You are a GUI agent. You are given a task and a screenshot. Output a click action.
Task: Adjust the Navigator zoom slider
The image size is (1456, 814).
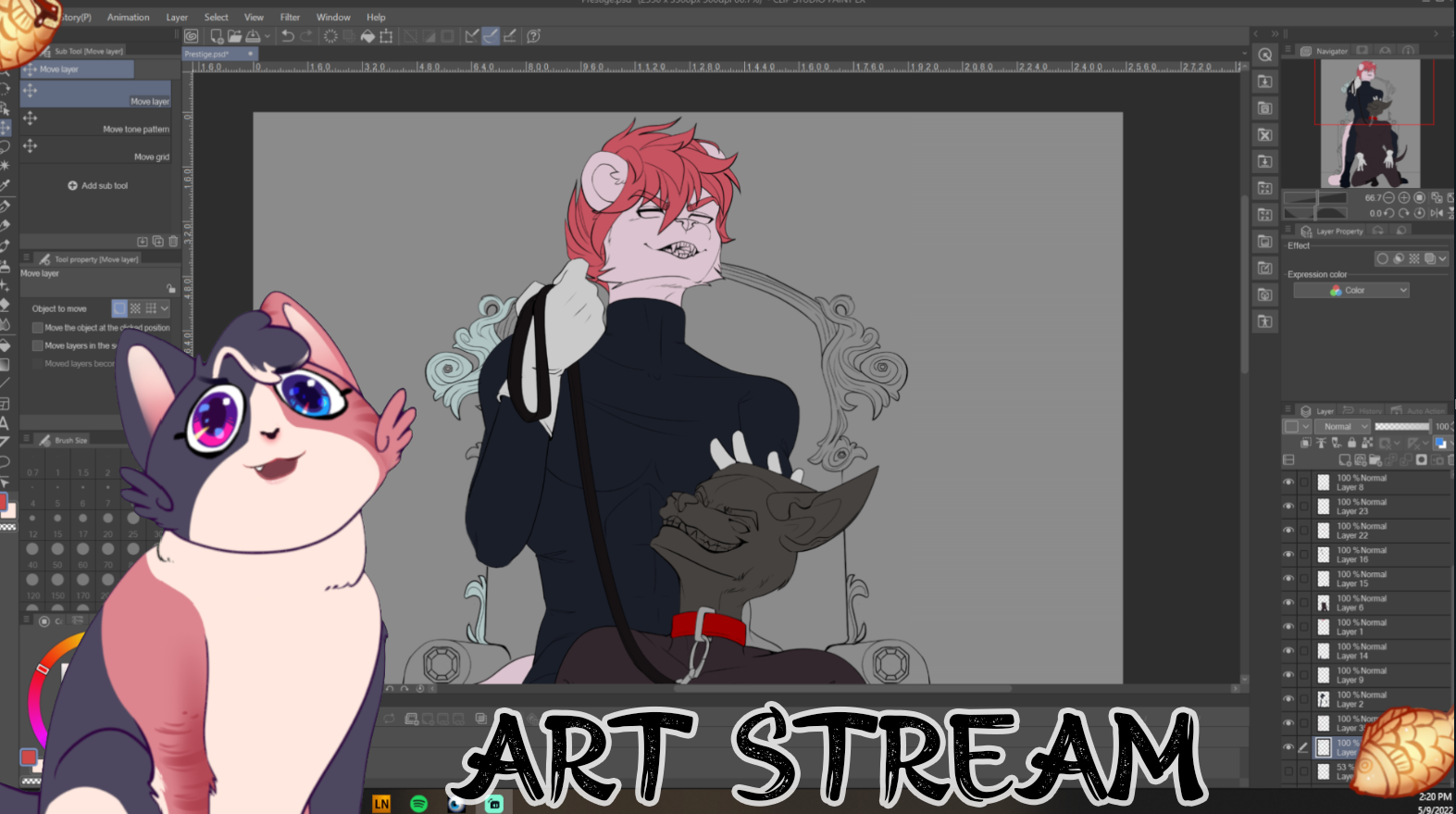(x=1314, y=197)
